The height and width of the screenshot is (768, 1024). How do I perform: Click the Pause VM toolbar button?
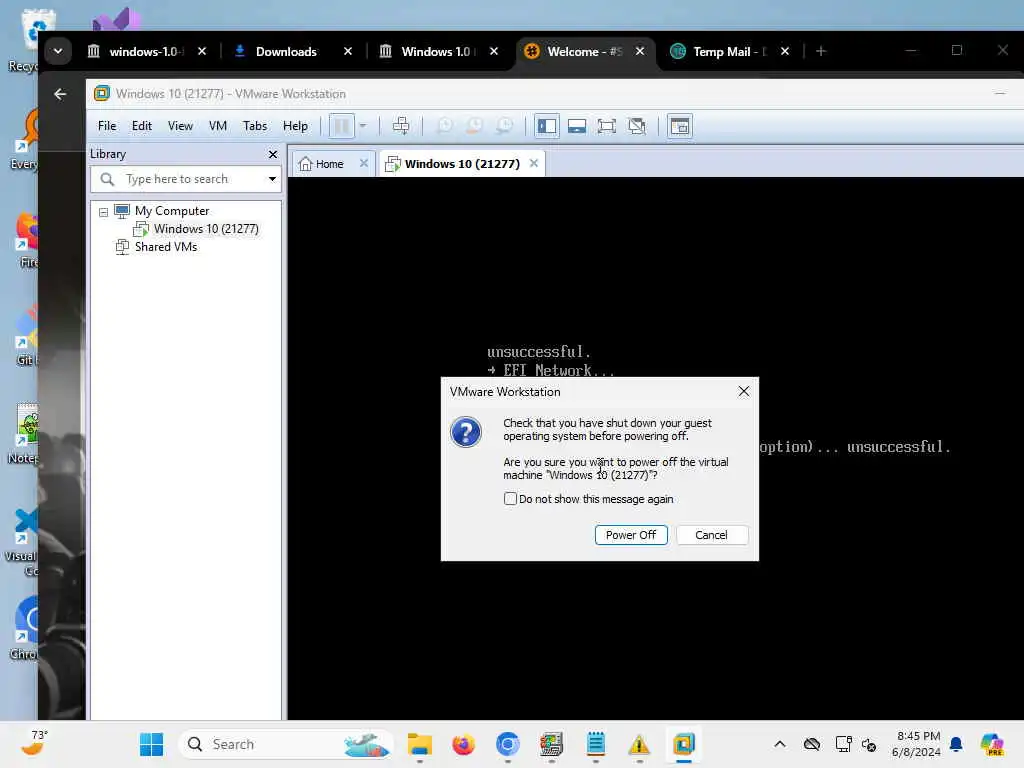tap(342, 126)
